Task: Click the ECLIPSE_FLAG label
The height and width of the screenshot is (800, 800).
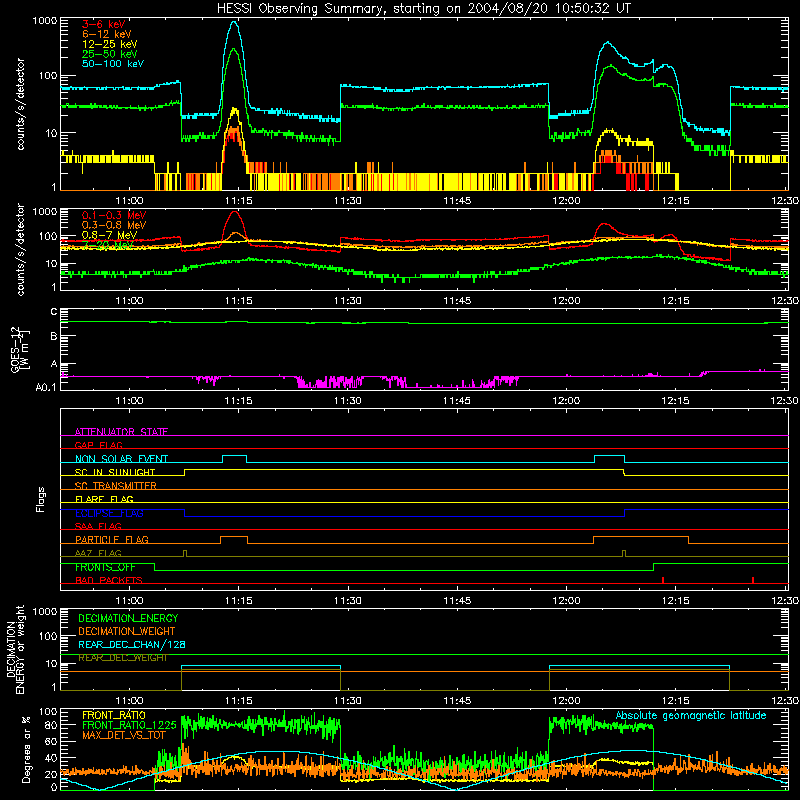Action: pos(109,513)
